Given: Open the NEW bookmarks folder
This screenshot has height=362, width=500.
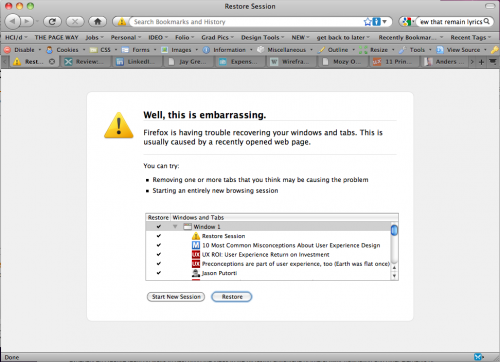Looking at the screenshot, I should (301, 37).
